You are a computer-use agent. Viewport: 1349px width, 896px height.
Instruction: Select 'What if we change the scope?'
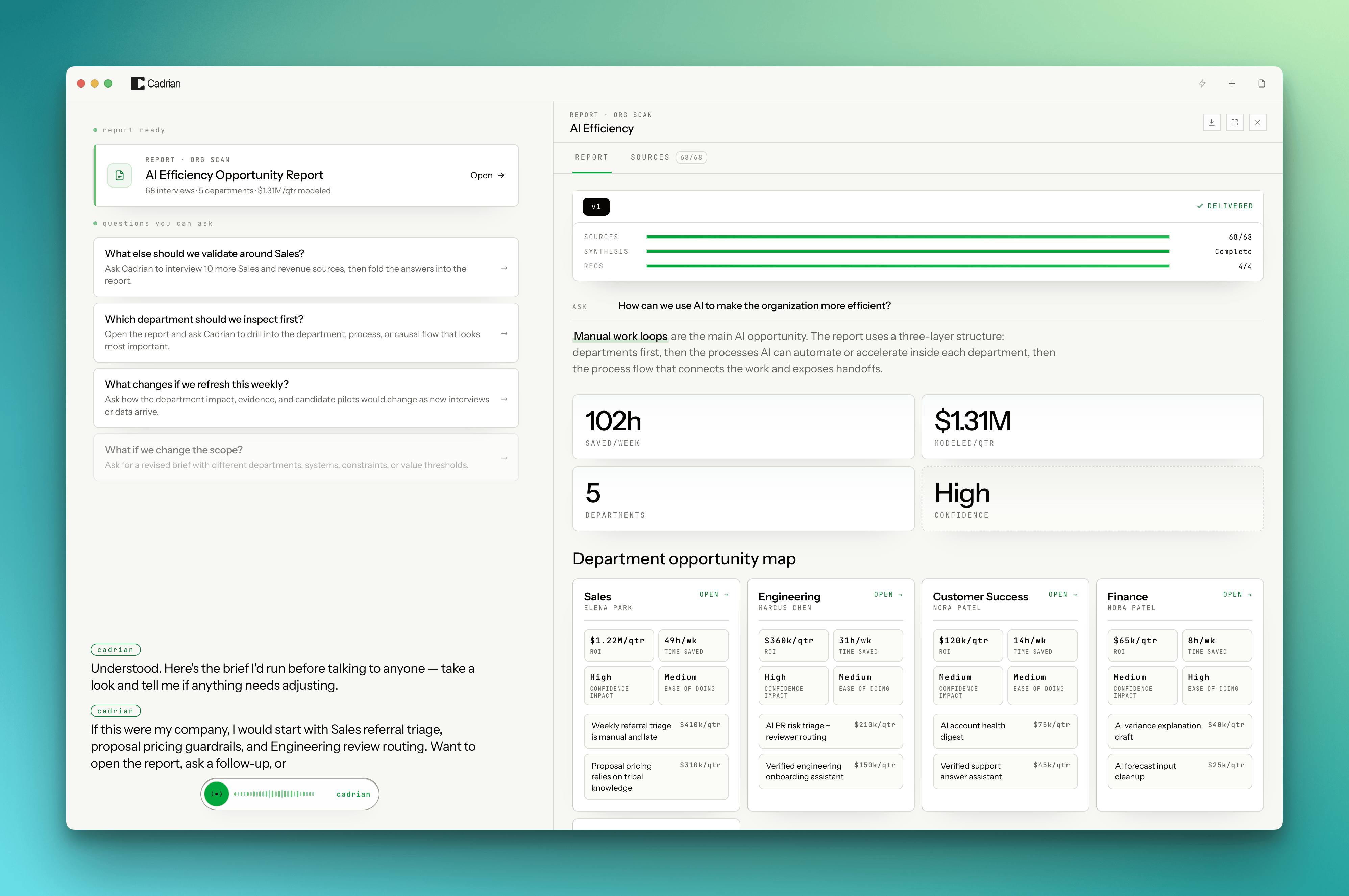[306, 457]
